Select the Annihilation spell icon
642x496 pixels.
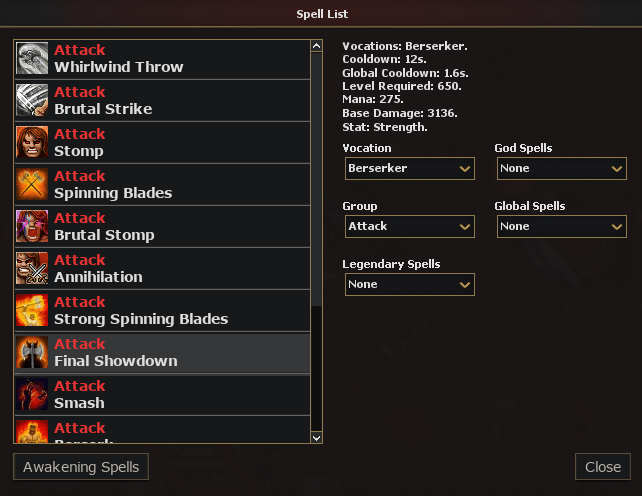[x=32, y=268]
